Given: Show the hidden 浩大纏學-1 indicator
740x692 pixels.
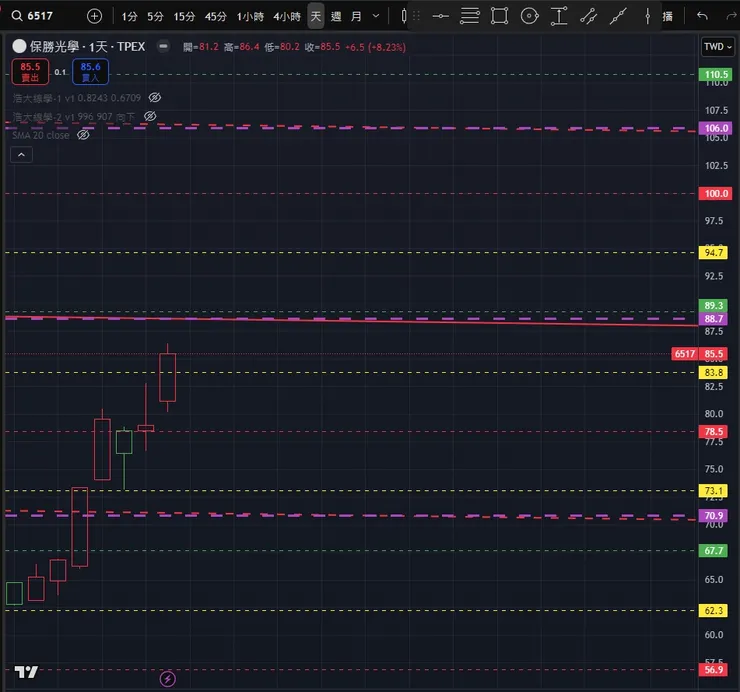Looking at the screenshot, I should (x=155, y=98).
